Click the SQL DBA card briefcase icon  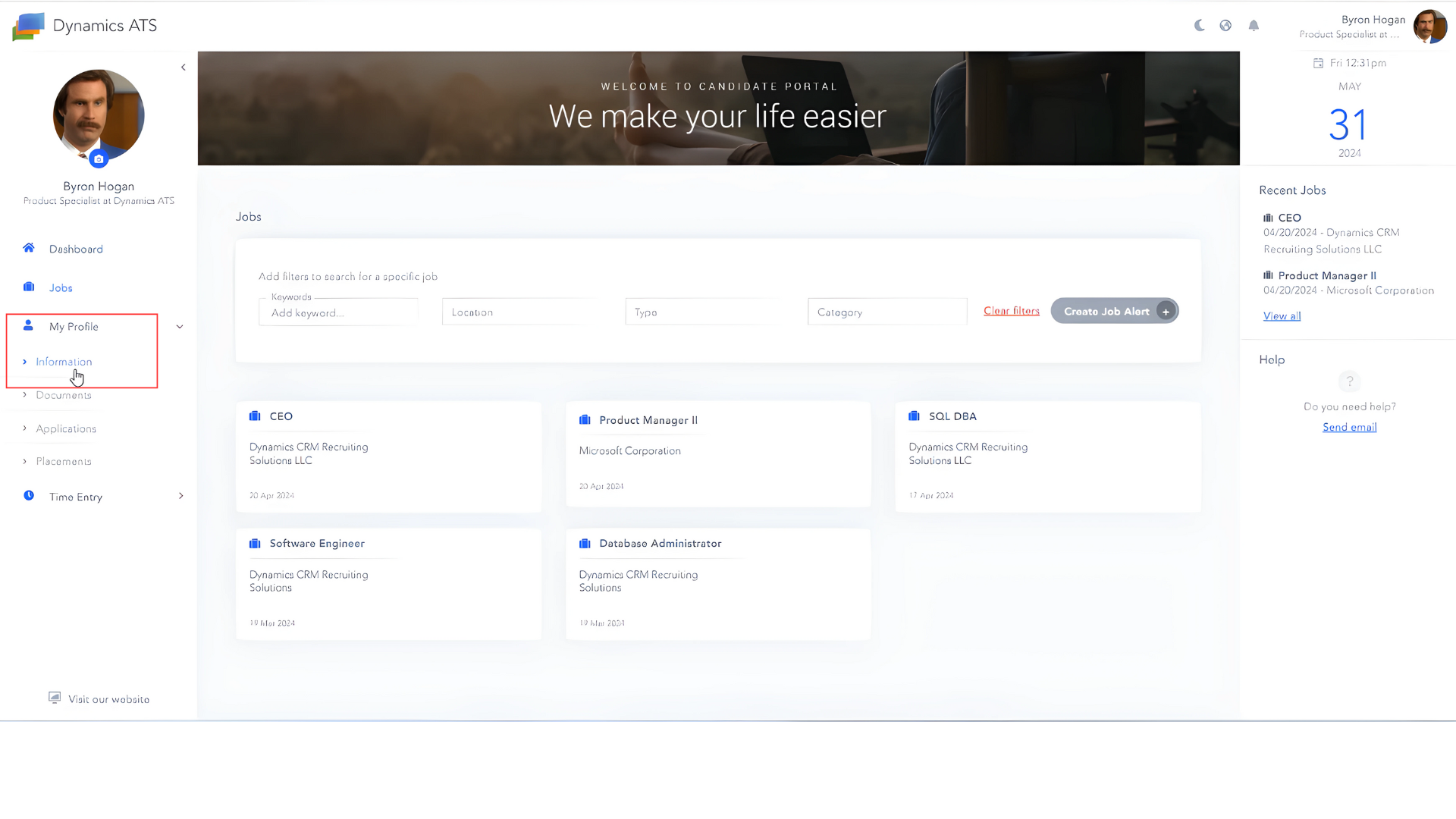[914, 416]
